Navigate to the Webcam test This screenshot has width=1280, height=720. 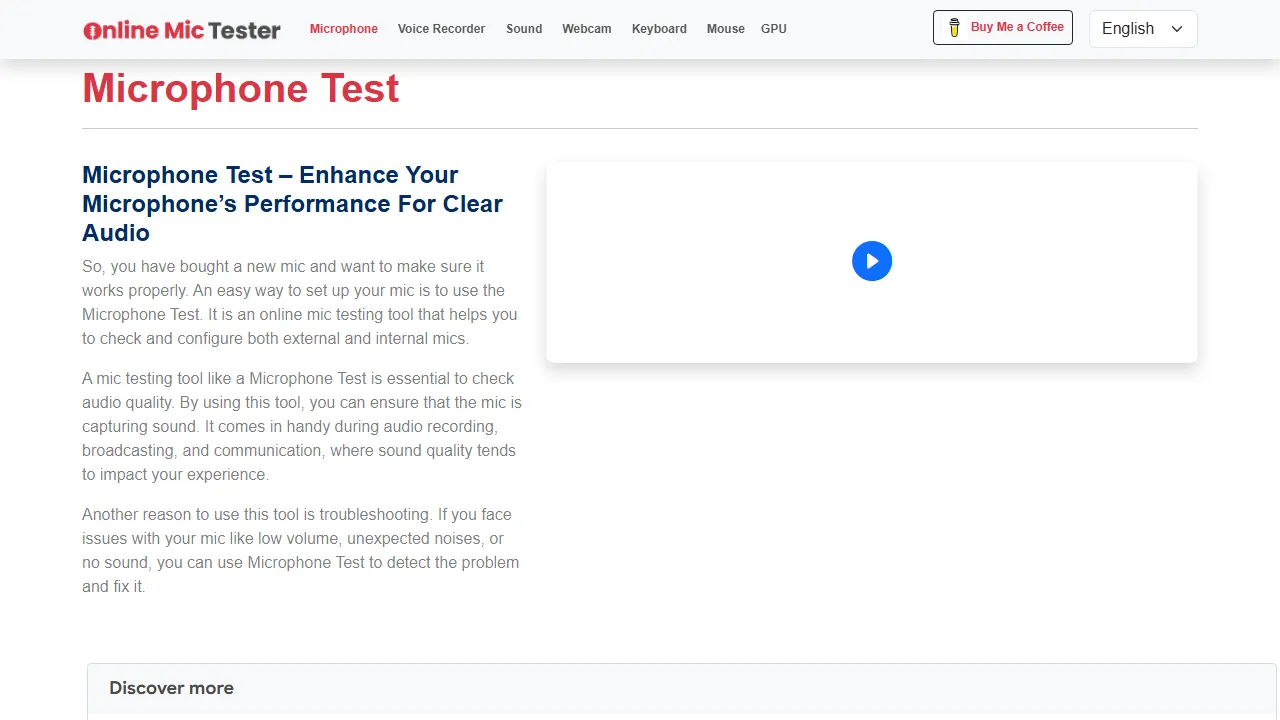pos(586,29)
